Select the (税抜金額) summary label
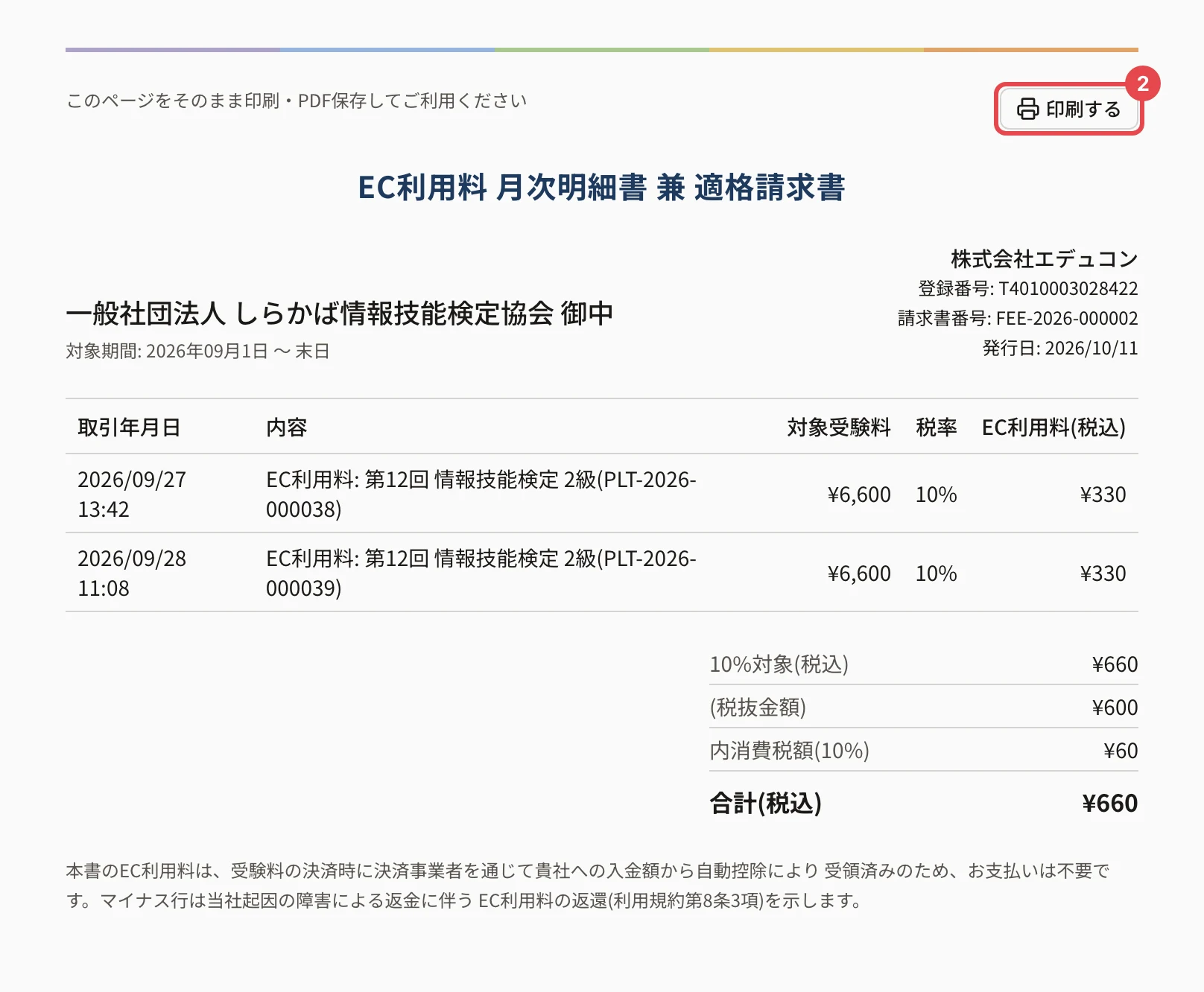1204x992 pixels. (758, 707)
